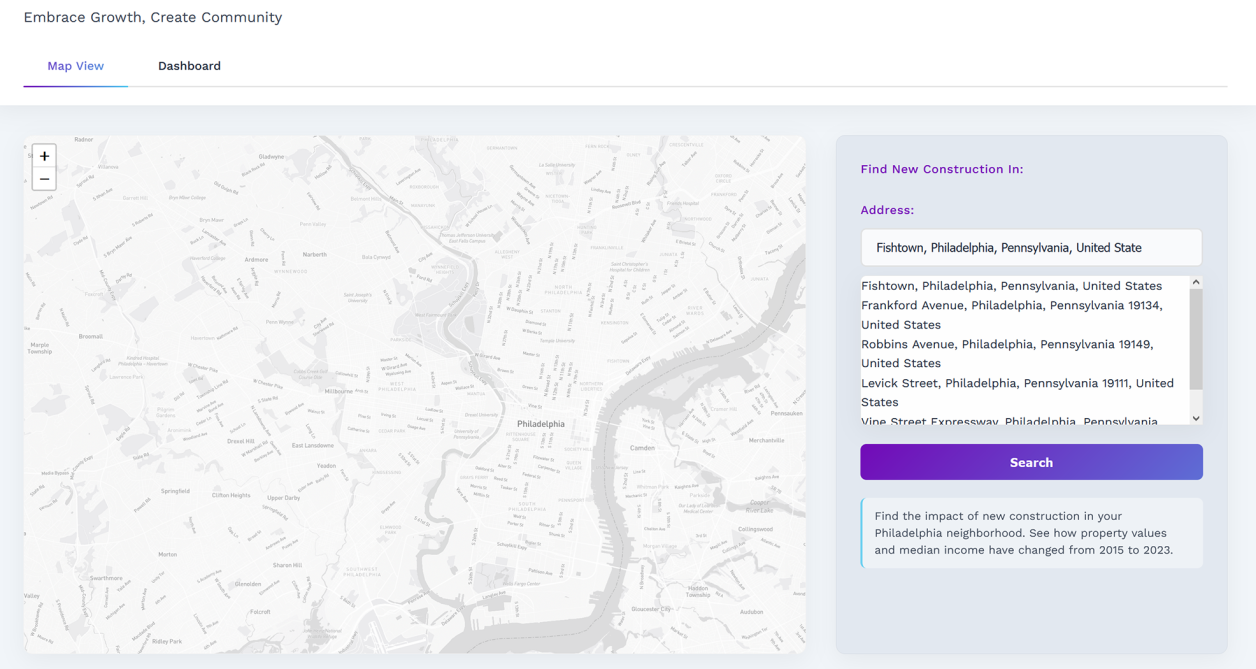The image size is (1256, 669).
Task: Click the Folcroft map label
Action: 260,611
